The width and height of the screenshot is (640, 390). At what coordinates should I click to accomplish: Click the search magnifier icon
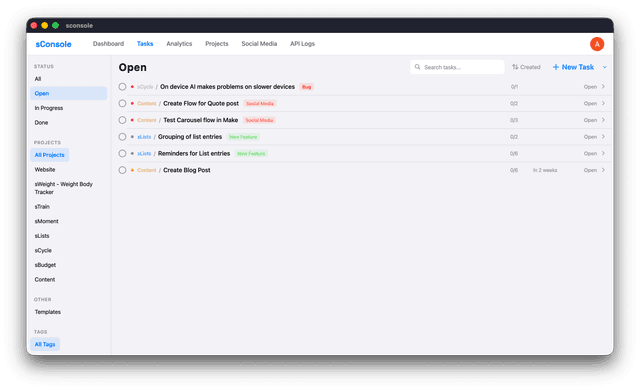(x=418, y=67)
